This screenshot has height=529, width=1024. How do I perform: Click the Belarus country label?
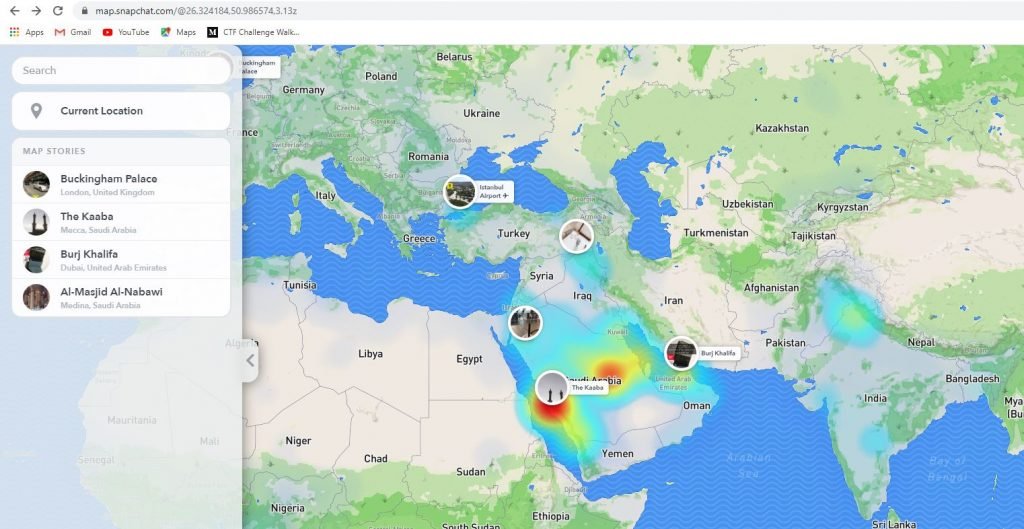[x=454, y=57]
